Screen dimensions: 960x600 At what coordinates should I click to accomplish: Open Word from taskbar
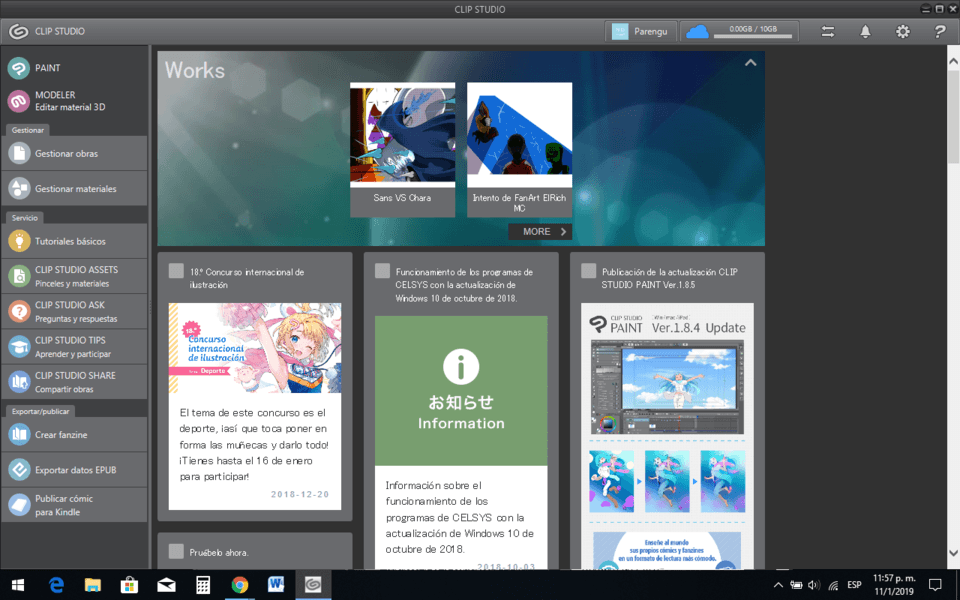[276, 585]
